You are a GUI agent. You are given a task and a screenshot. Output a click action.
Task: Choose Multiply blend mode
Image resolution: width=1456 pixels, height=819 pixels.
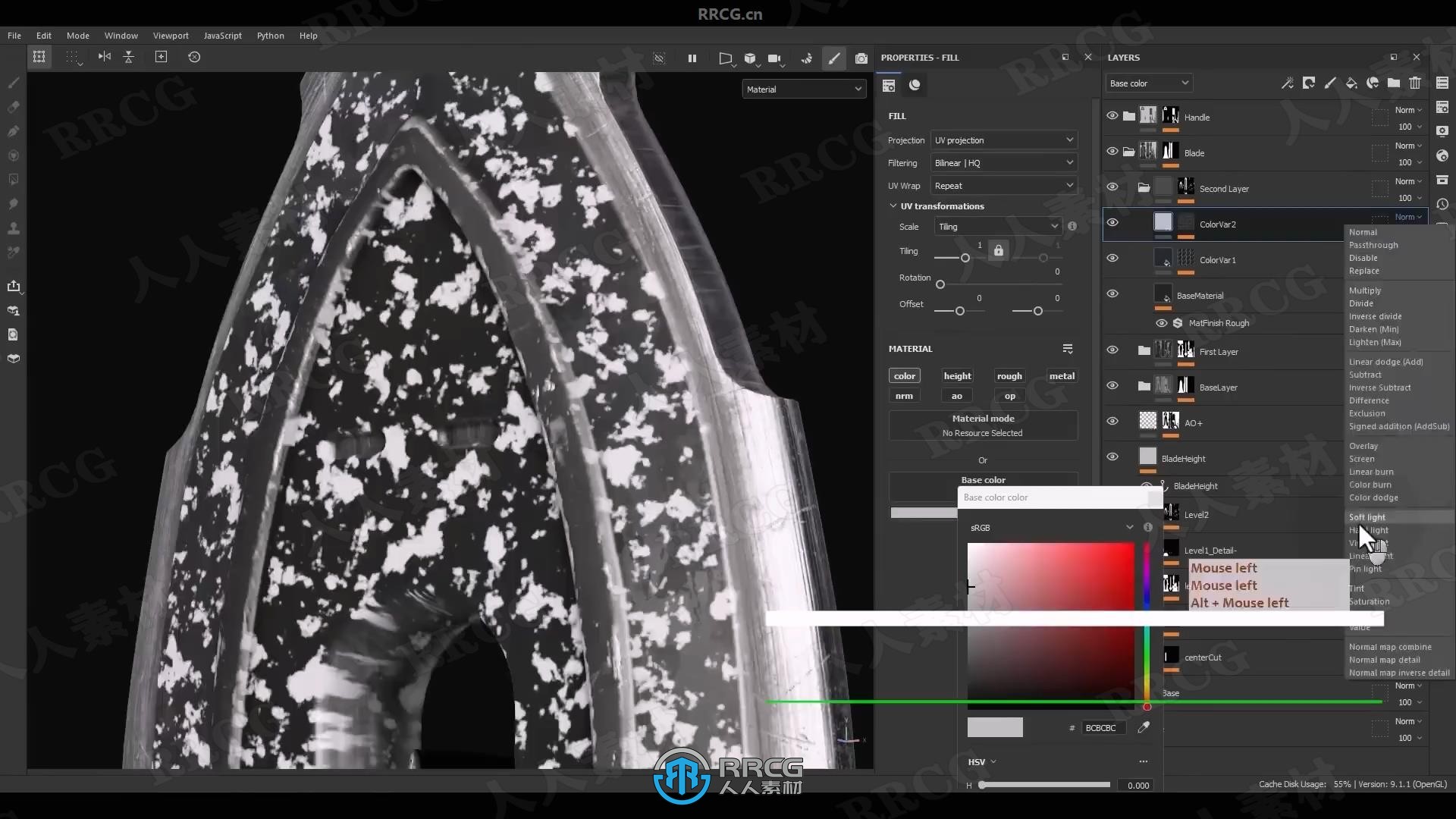(1364, 290)
